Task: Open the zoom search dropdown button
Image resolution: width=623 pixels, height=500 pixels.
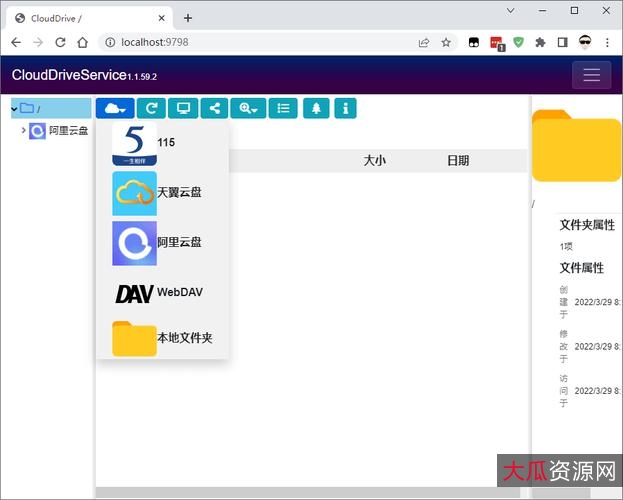Action: click(248, 108)
